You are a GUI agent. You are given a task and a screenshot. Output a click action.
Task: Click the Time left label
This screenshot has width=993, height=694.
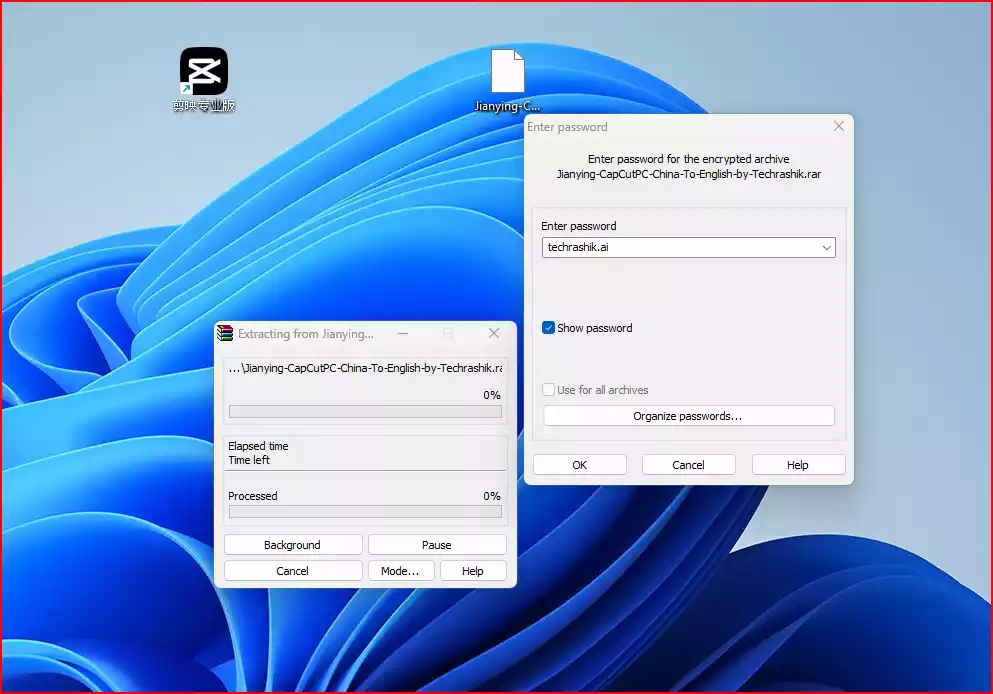point(249,460)
